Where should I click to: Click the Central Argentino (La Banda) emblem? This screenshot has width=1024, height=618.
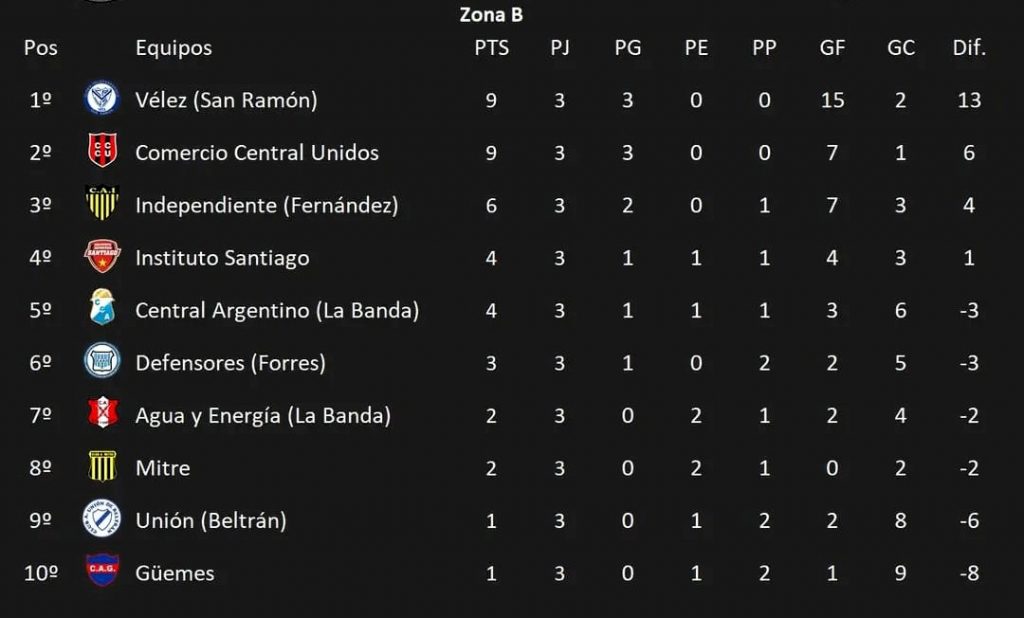click(103, 307)
